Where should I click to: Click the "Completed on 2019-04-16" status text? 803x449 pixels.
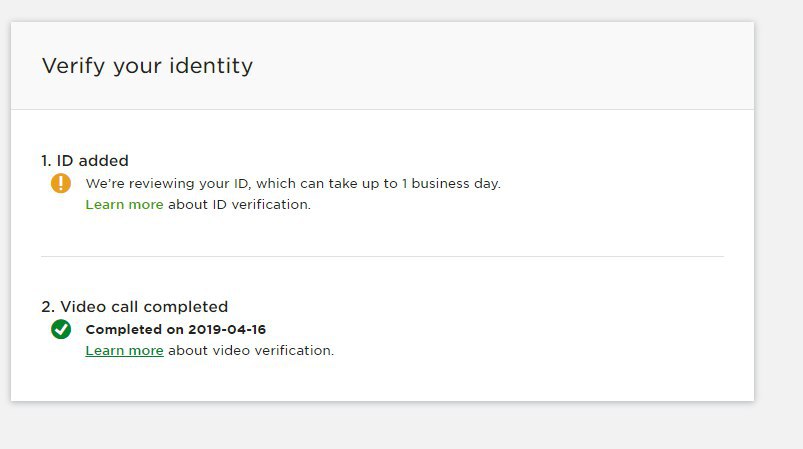176,329
